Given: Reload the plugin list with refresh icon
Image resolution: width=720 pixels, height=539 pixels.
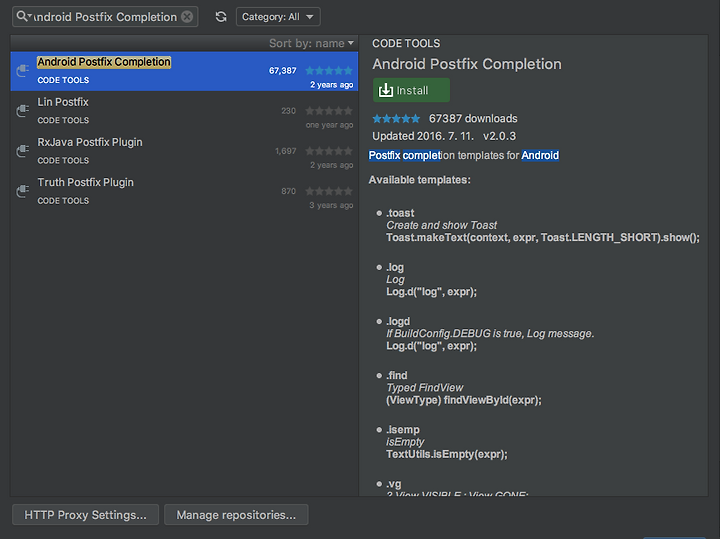Looking at the screenshot, I should 221,17.
